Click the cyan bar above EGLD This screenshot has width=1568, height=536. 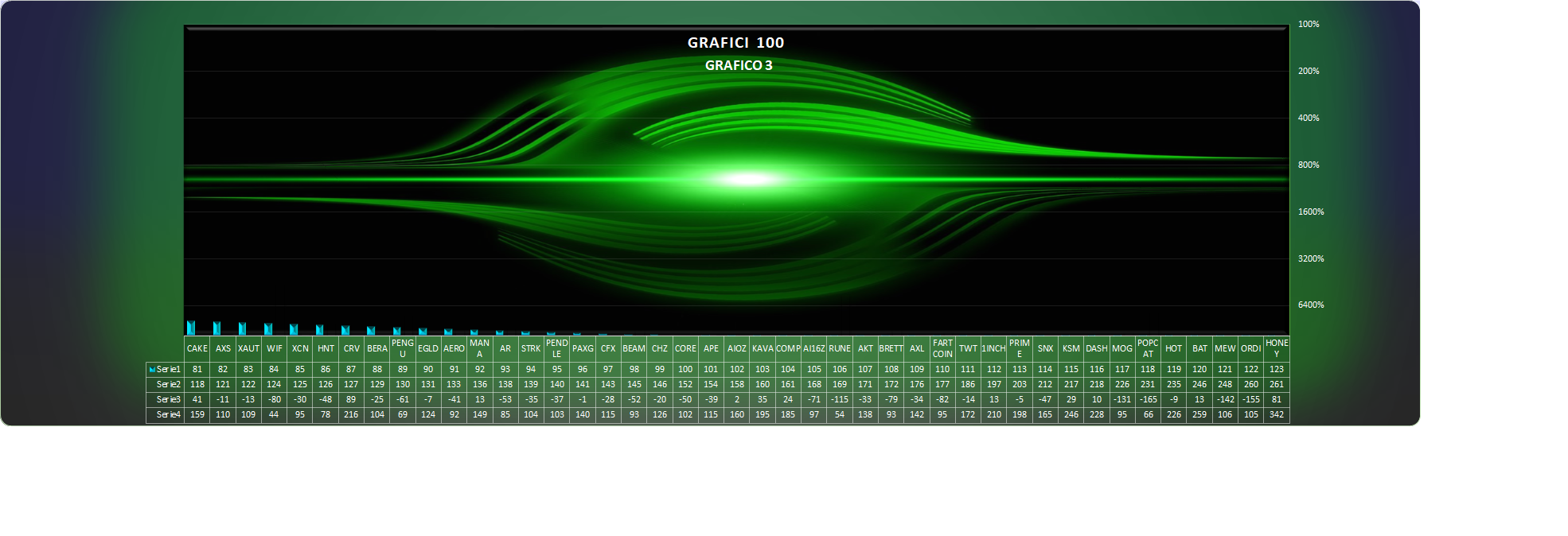(x=423, y=332)
